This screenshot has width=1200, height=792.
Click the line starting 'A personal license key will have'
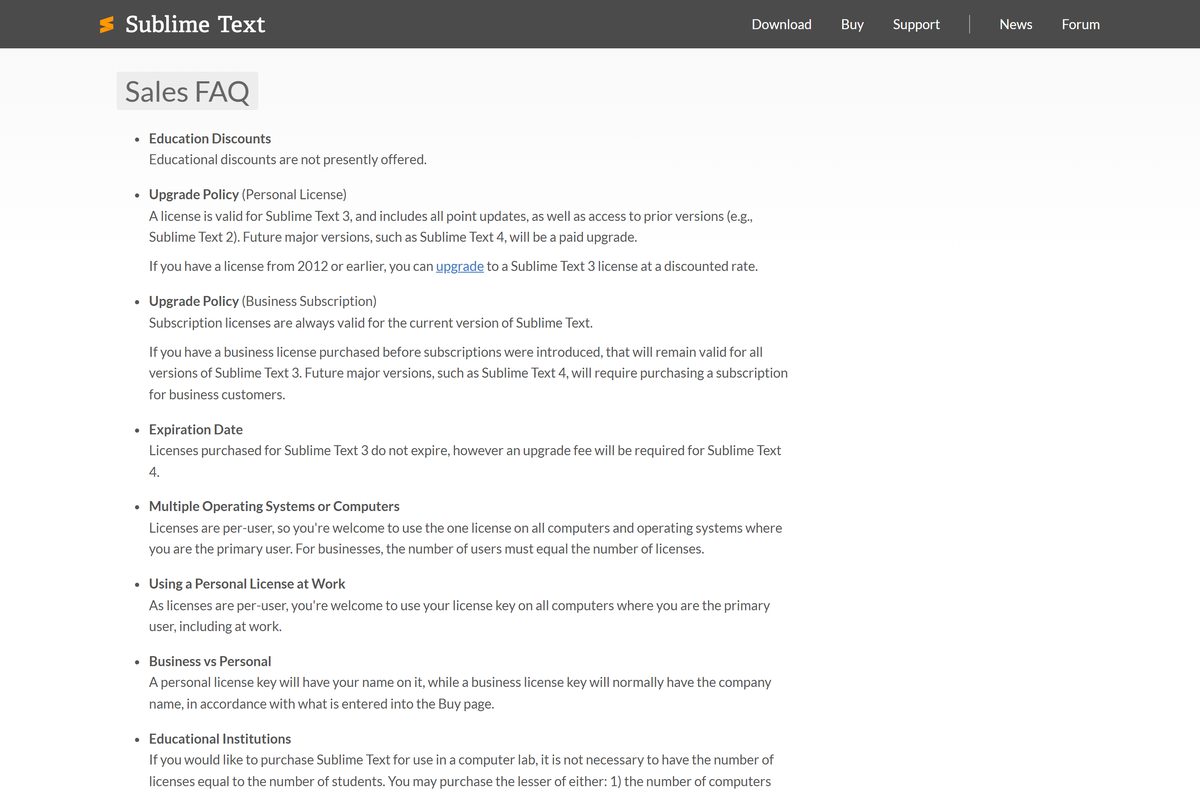[x=460, y=682]
